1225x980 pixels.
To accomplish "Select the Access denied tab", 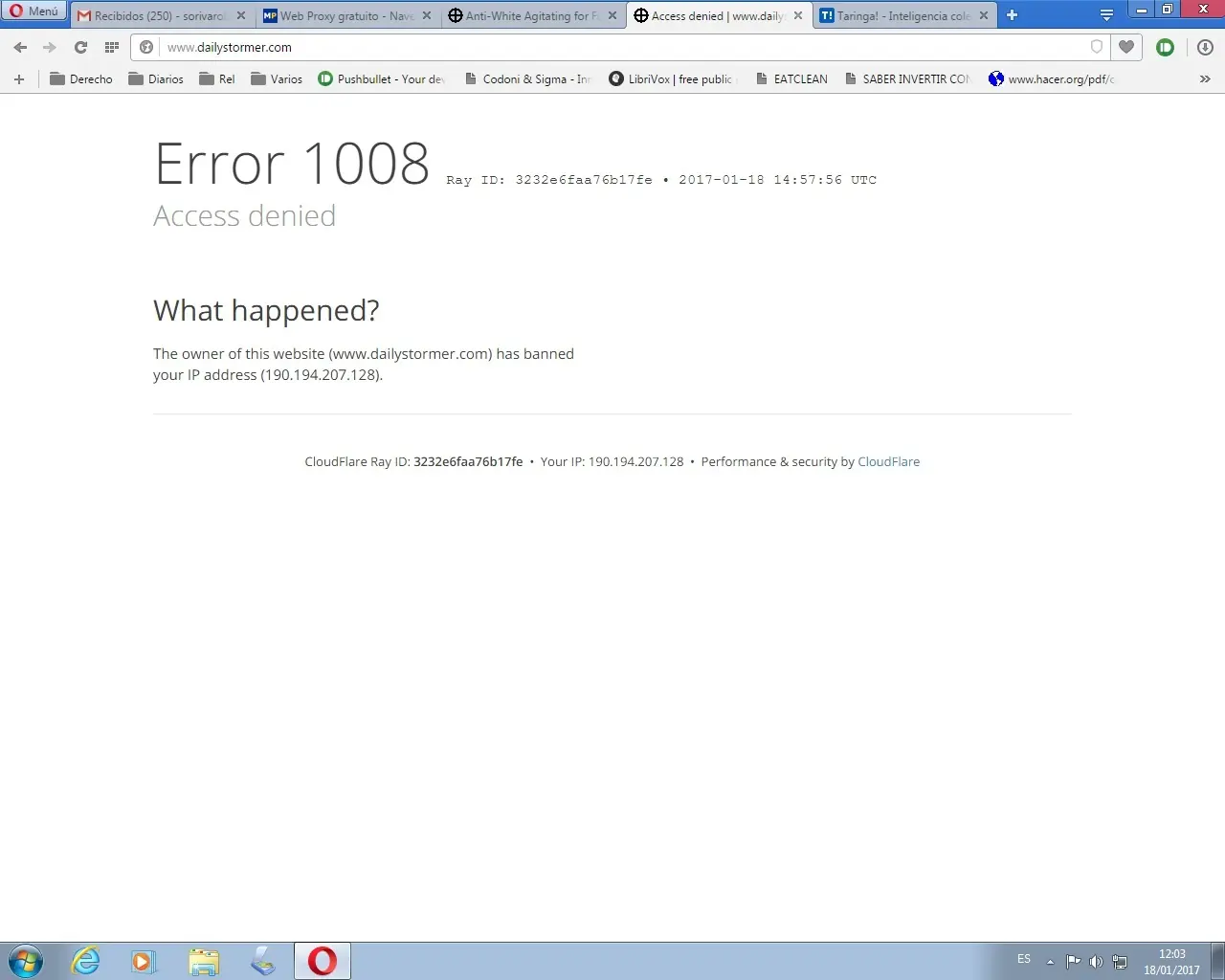I will click(719, 16).
